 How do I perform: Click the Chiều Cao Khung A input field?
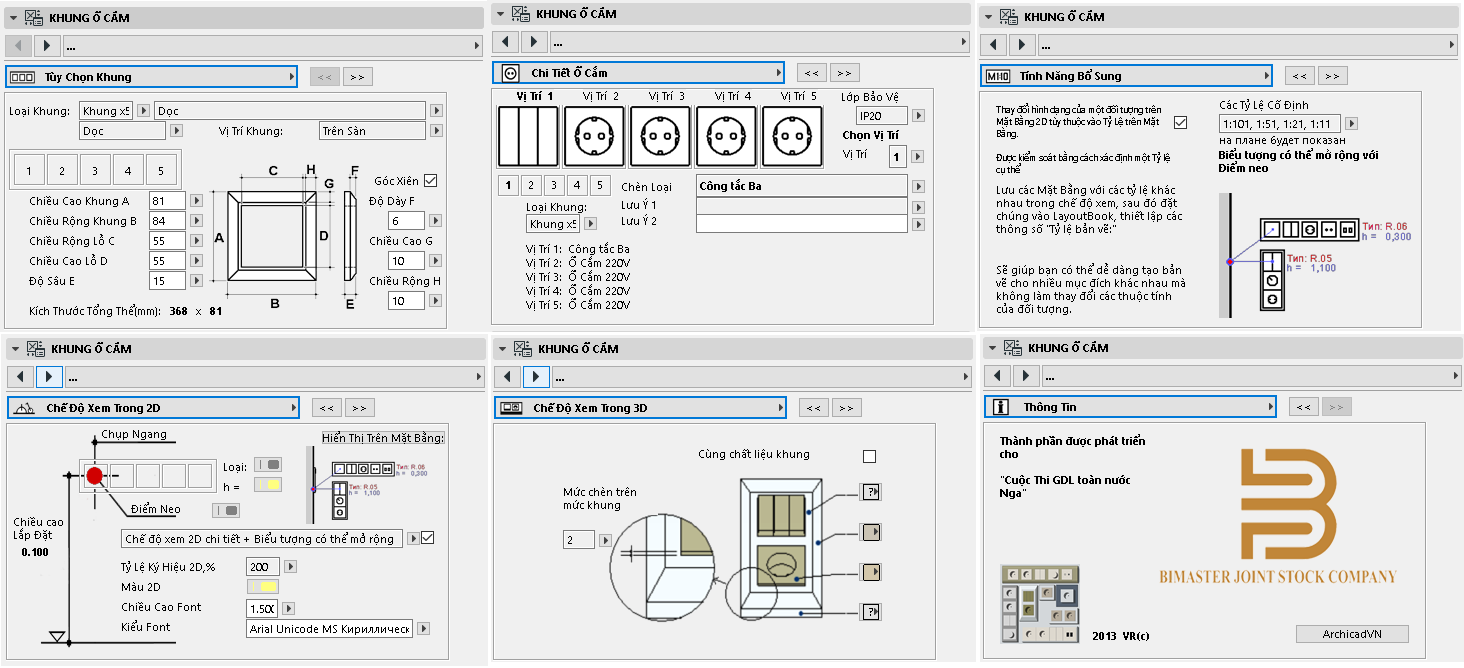(x=167, y=201)
